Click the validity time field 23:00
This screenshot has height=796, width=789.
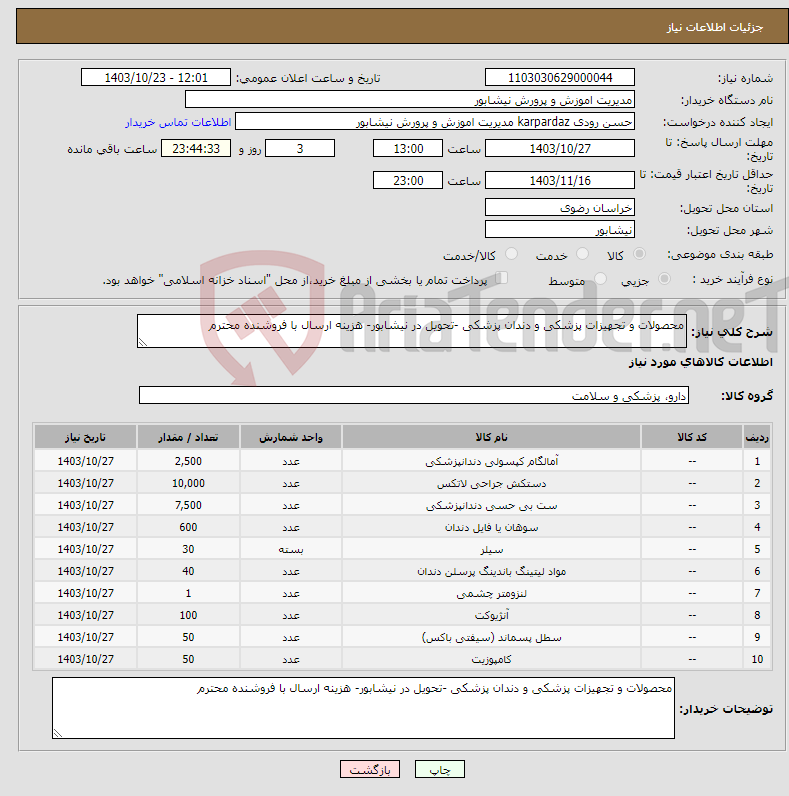coord(408,180)
